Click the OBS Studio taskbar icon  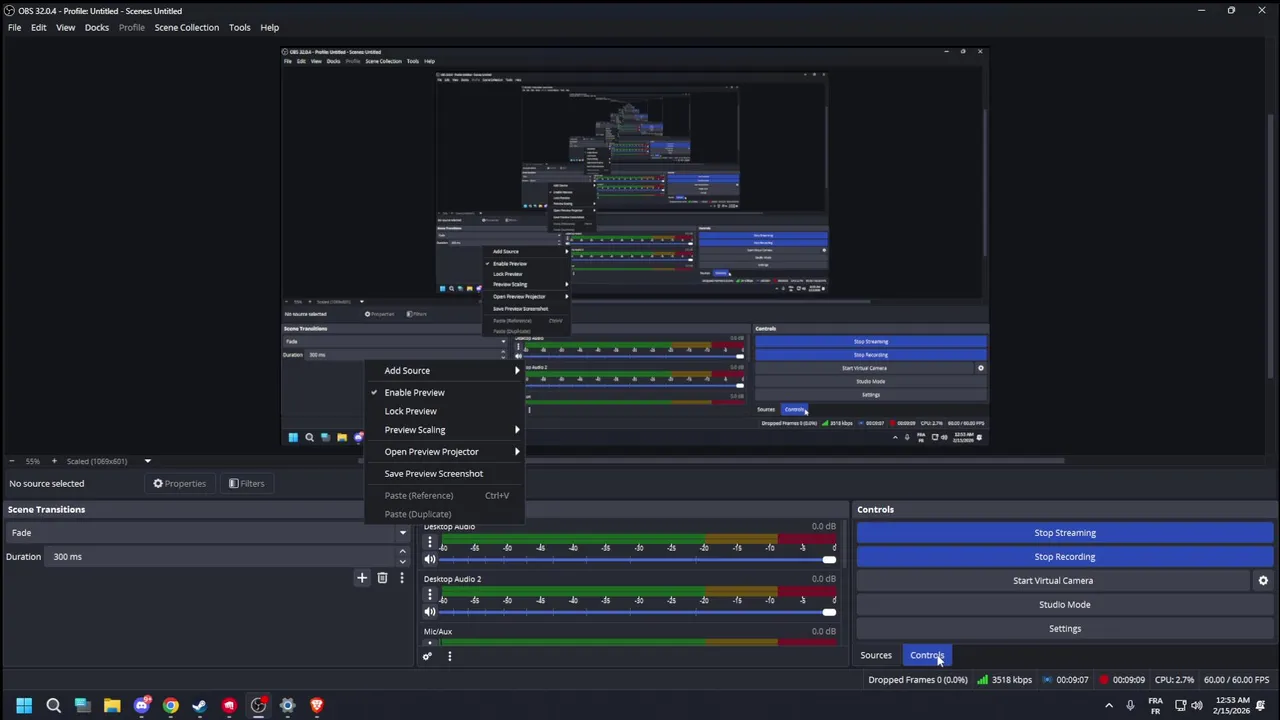coord(258,706)
